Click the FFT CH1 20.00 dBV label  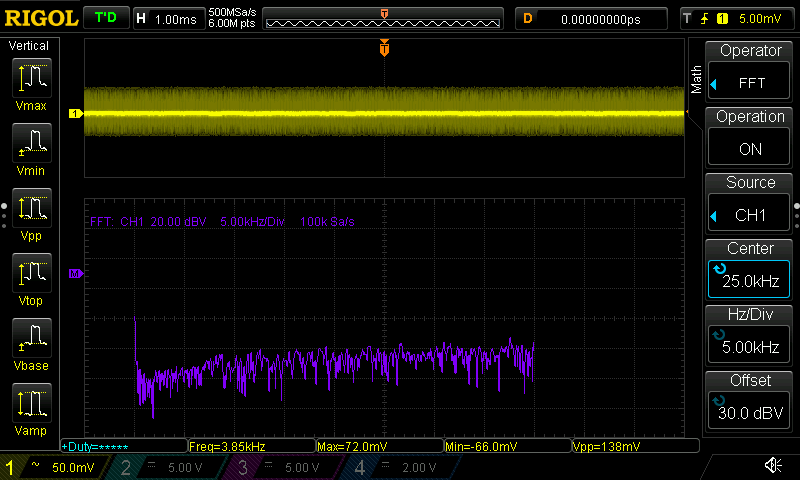tap(148, 222)
